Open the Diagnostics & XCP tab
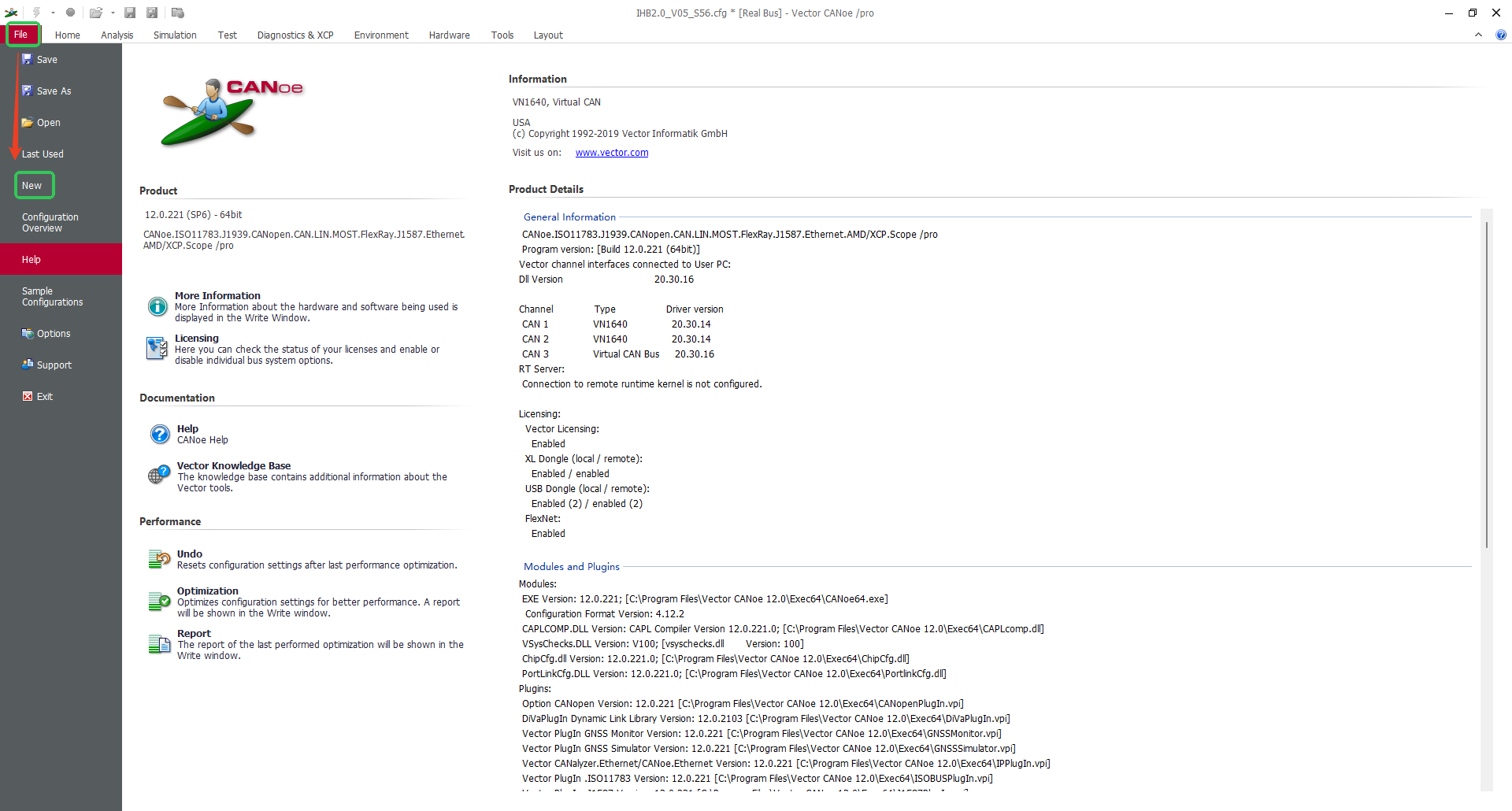The height and width of the screenshot is (811, 1512). click(295, 35)
